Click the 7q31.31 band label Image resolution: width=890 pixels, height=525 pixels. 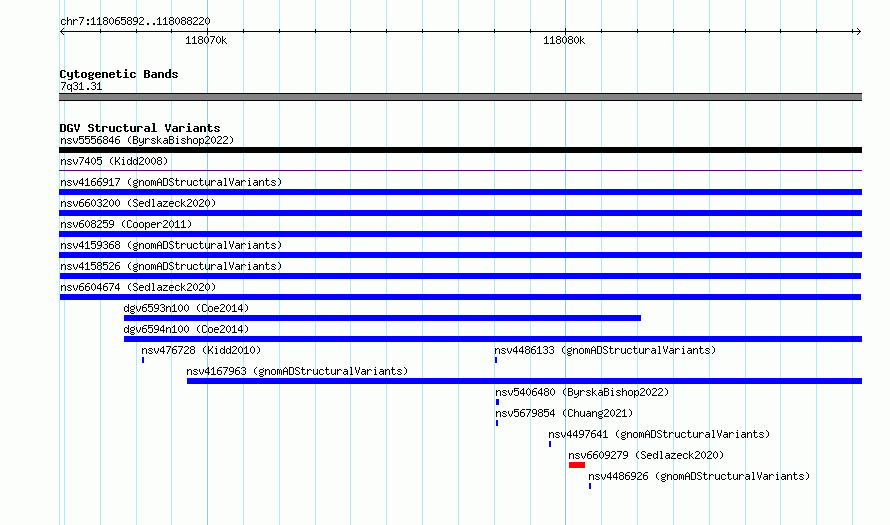[81, 86]
